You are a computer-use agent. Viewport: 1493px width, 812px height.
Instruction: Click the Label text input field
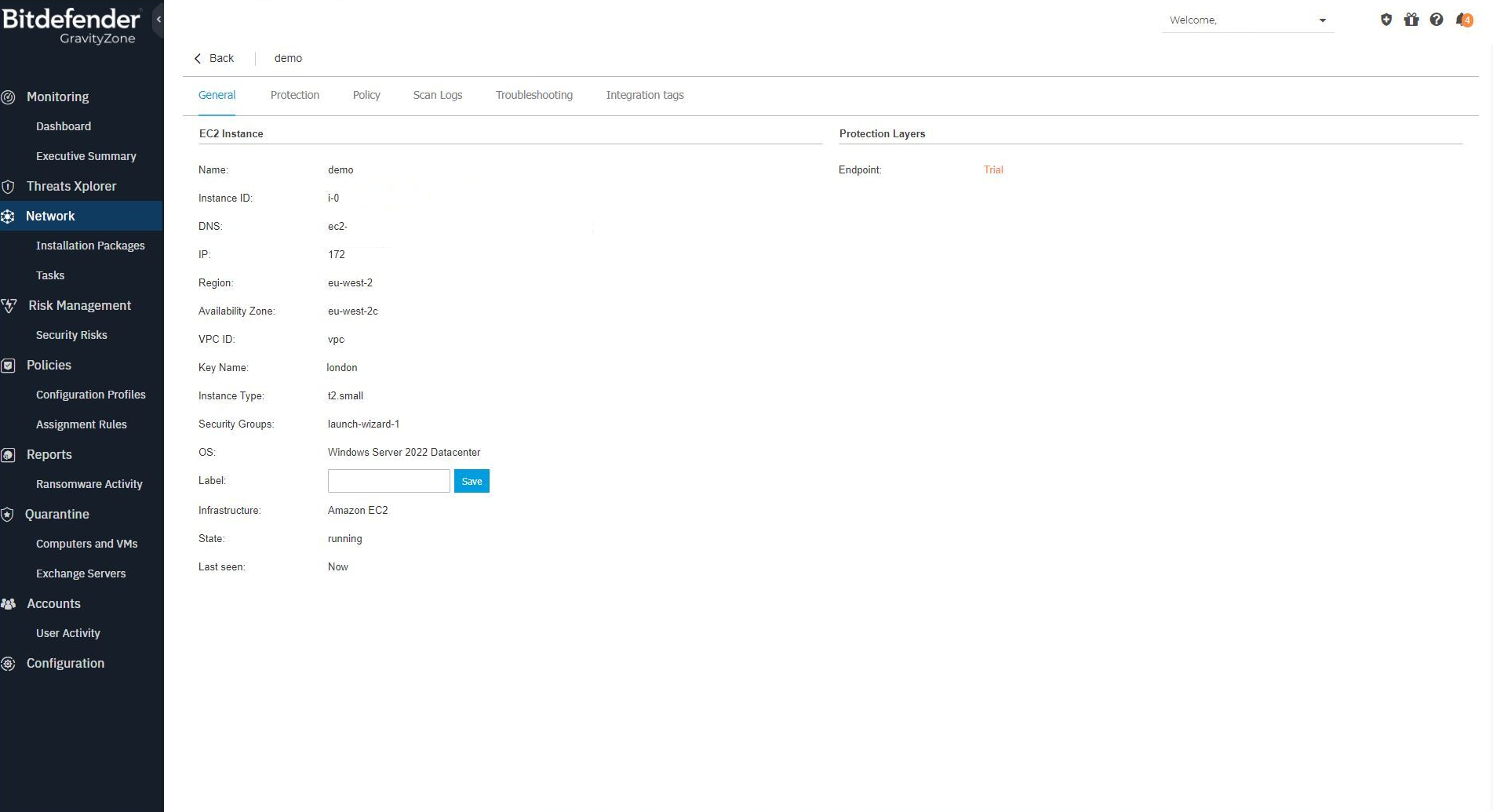[388, 481]
